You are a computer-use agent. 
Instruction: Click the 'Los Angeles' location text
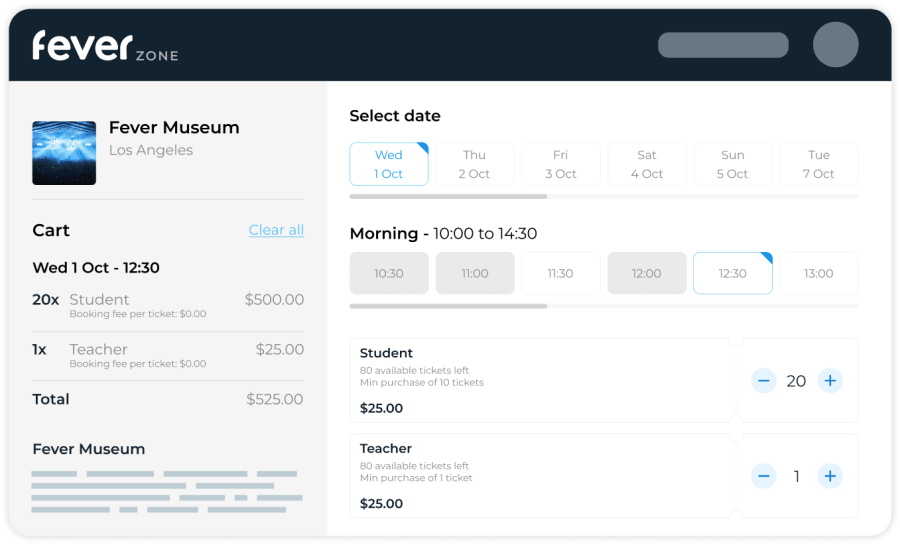pyautogui.click(x=151, y=150)
